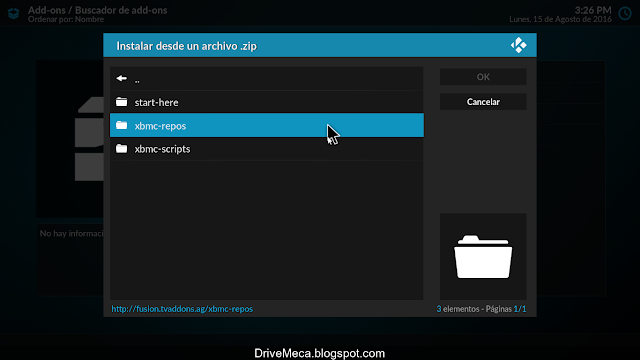Click the xbmc-repos folder icon

coord(122,125)
